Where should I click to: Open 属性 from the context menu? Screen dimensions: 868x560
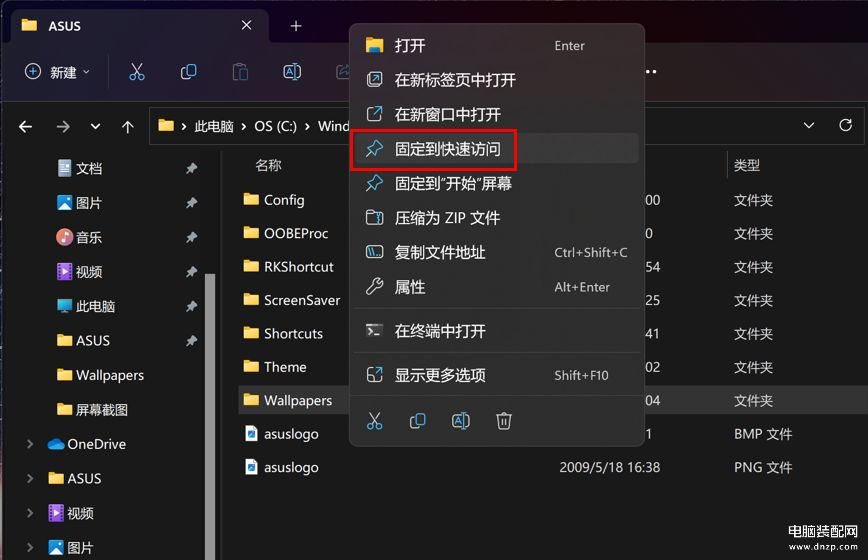click(x=497, y=287)
